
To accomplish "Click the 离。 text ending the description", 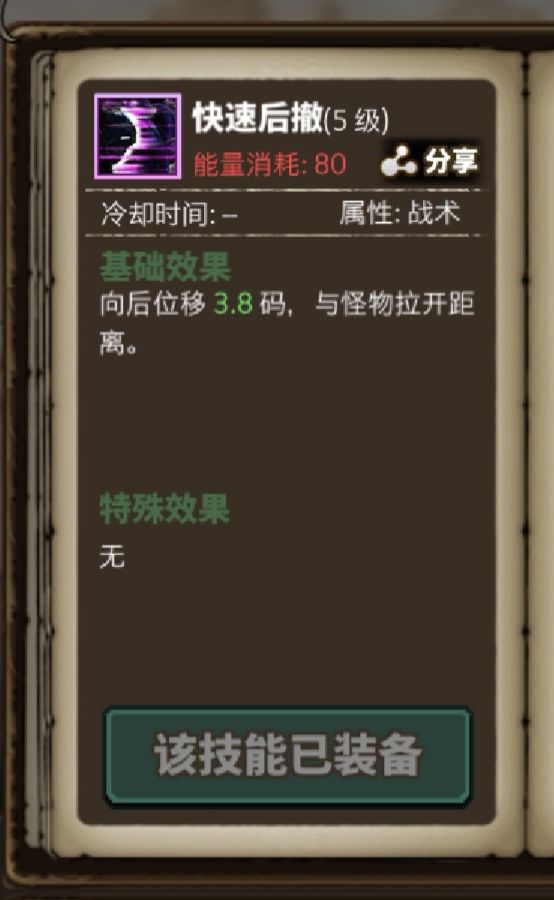I will 119,344.
